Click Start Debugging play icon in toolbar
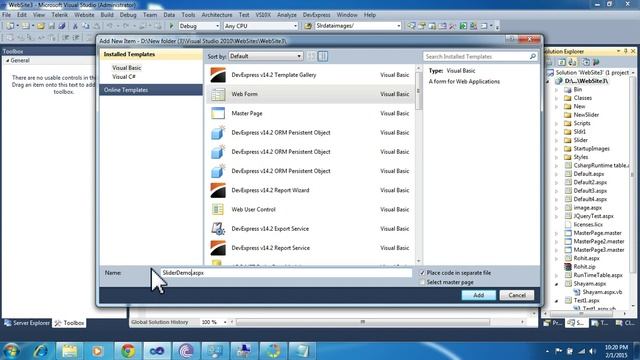Image resolution: width=640 pixels, height=360 pixels. (x=171, y=26)
